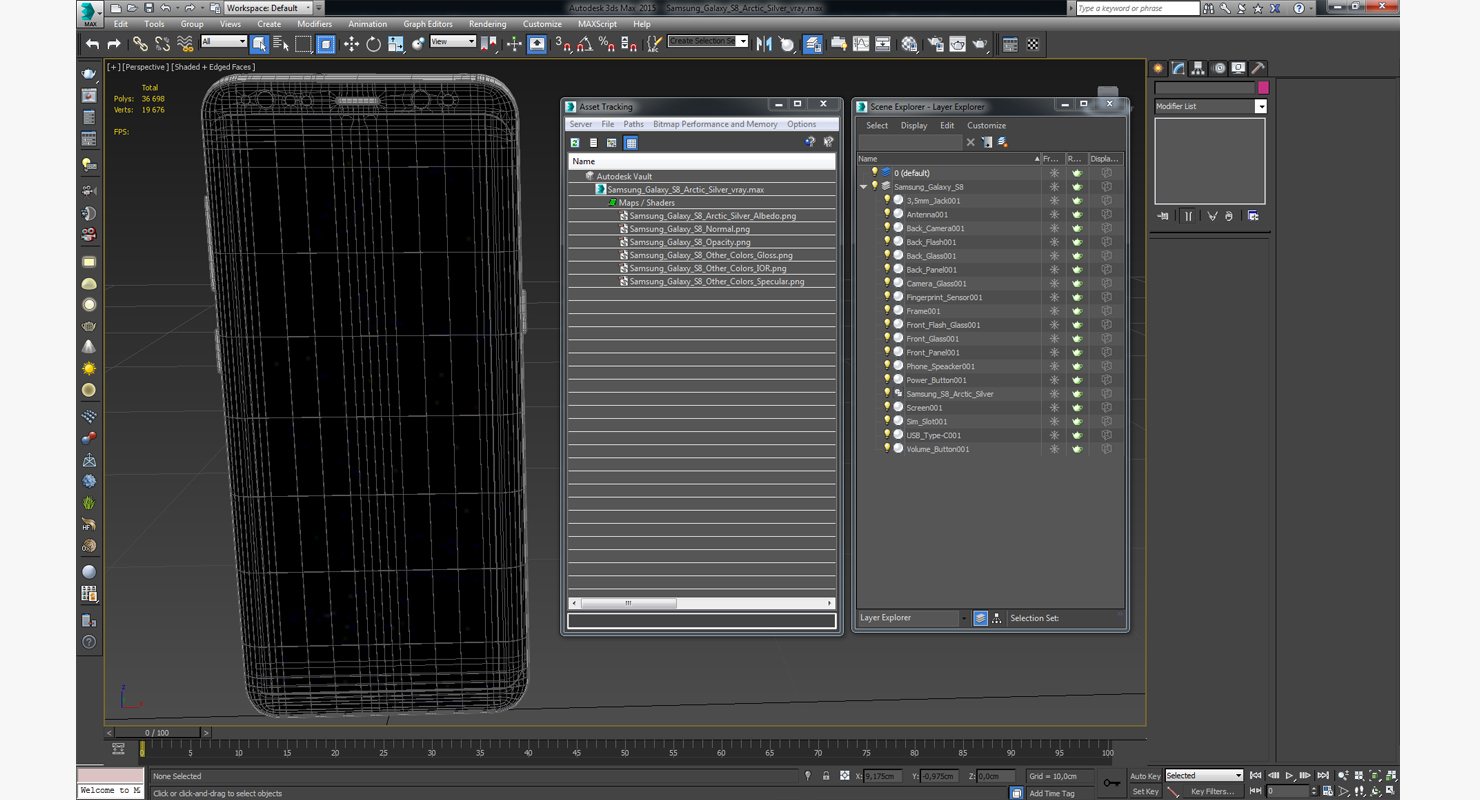The image size is (1480, 800).
Task: Switch Asset Tracking to table view icon
Action: click(631, 143)
